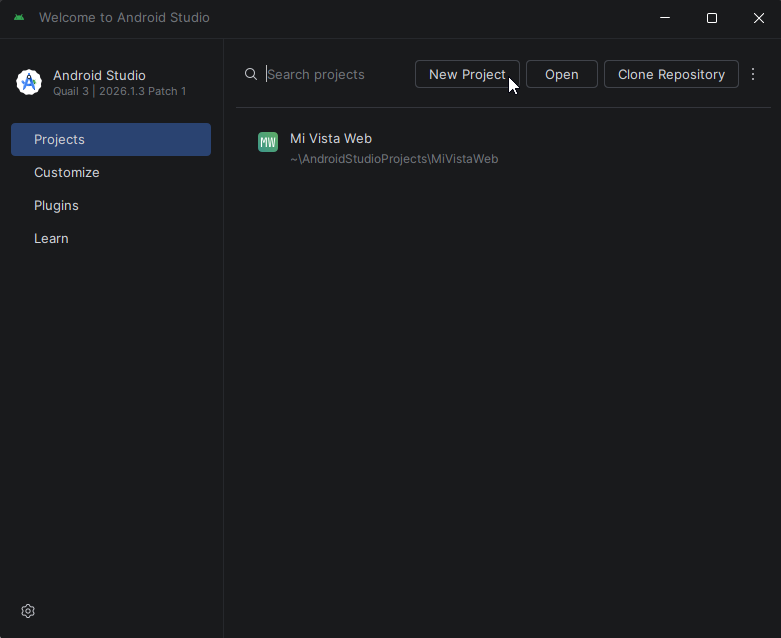Maximize the Welcome to Android Studio window
Screen dimensions: 781x638
click(712, 18)
